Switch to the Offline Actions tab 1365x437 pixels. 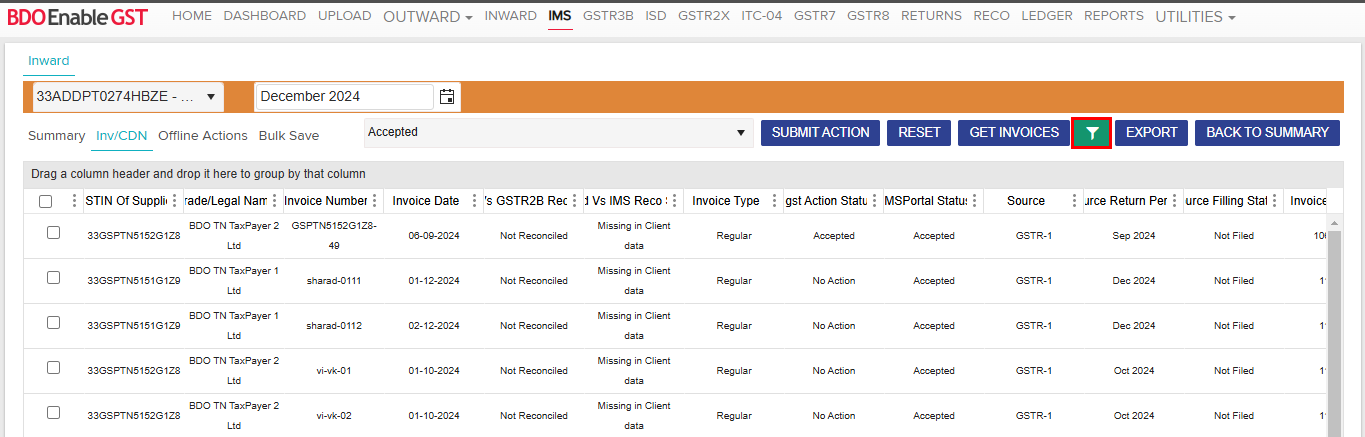tap(202, 136)
